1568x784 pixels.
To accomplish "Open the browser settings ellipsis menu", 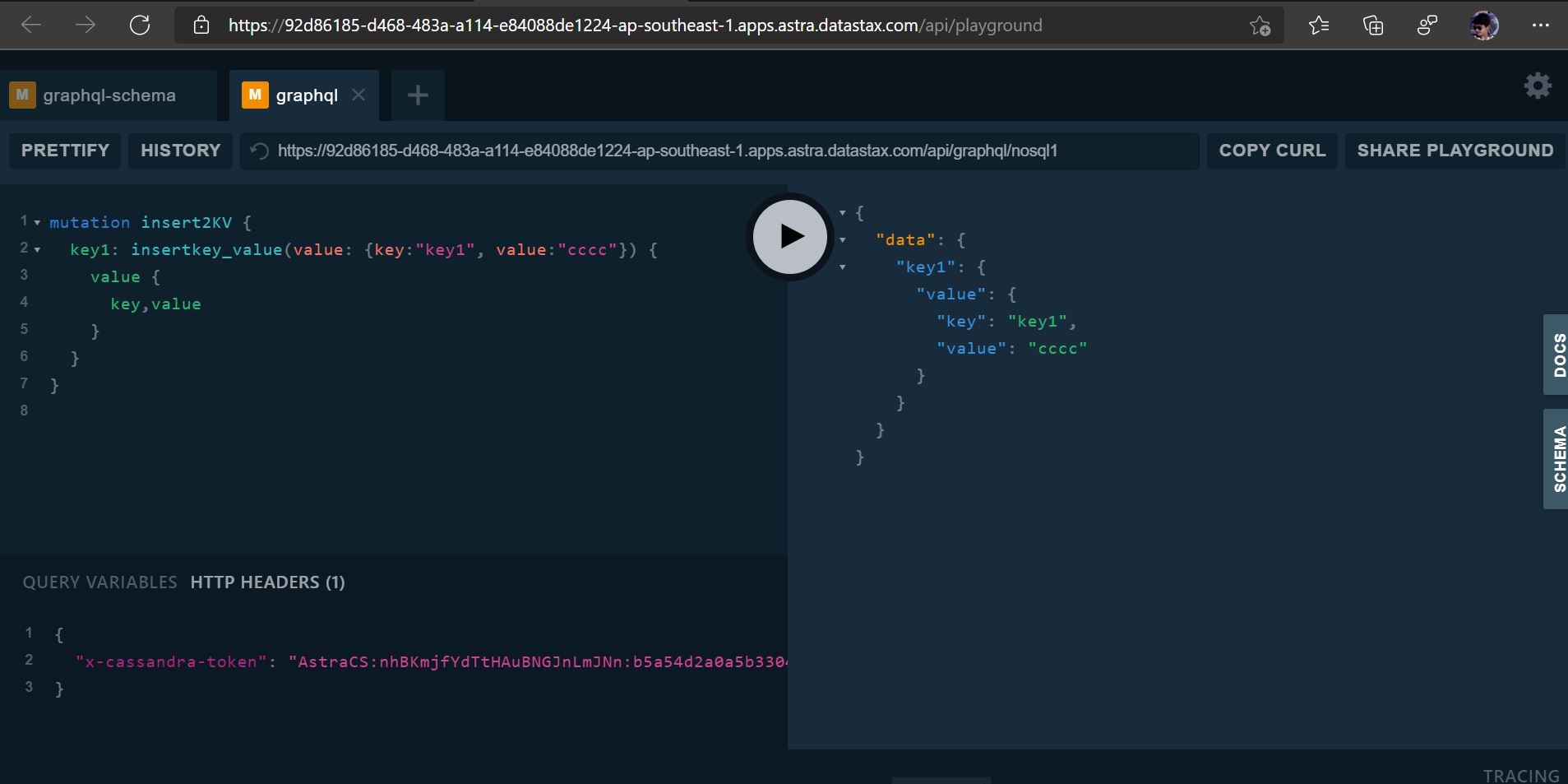I will pos(1541,25).
